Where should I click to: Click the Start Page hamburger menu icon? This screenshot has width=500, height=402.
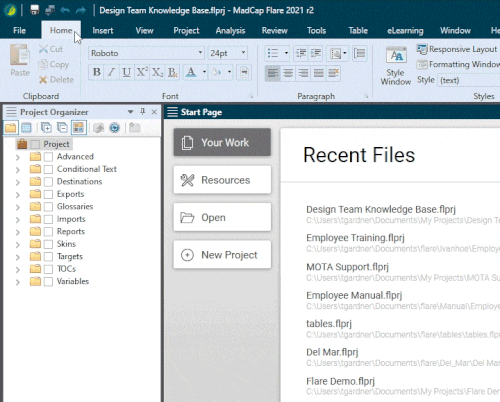[x=172, y=112]
